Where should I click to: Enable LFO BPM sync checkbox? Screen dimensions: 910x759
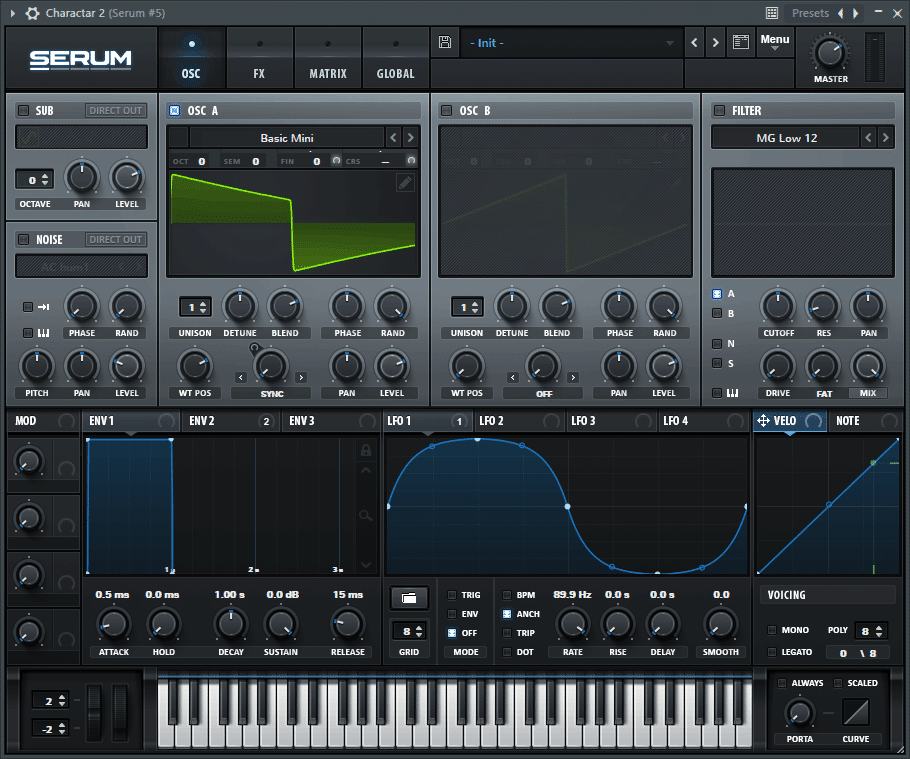click(507, 595)
